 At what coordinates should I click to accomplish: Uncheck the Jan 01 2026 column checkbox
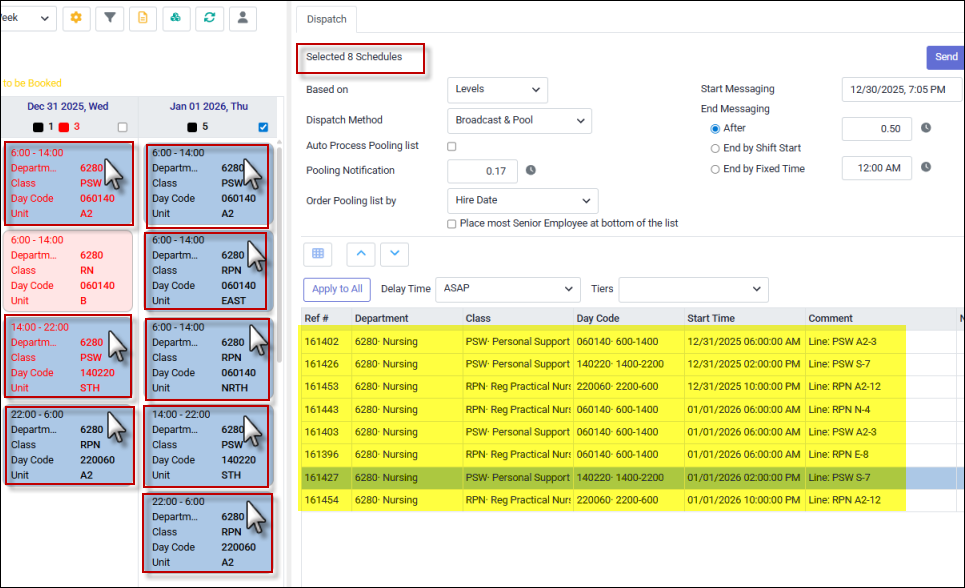pyautogui.click(x=263, y=127)
